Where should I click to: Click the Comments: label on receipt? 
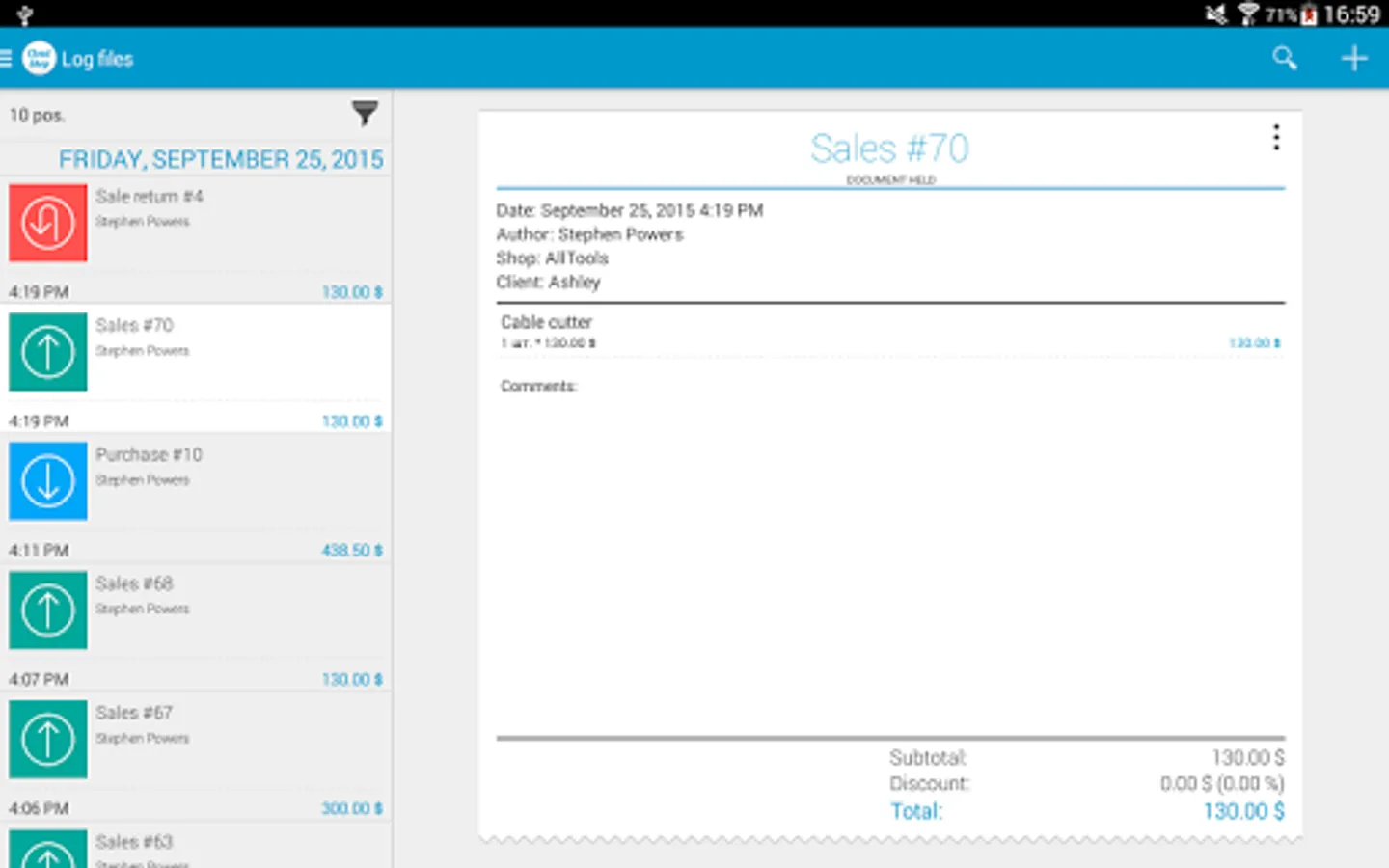click(x=538, y=386)
